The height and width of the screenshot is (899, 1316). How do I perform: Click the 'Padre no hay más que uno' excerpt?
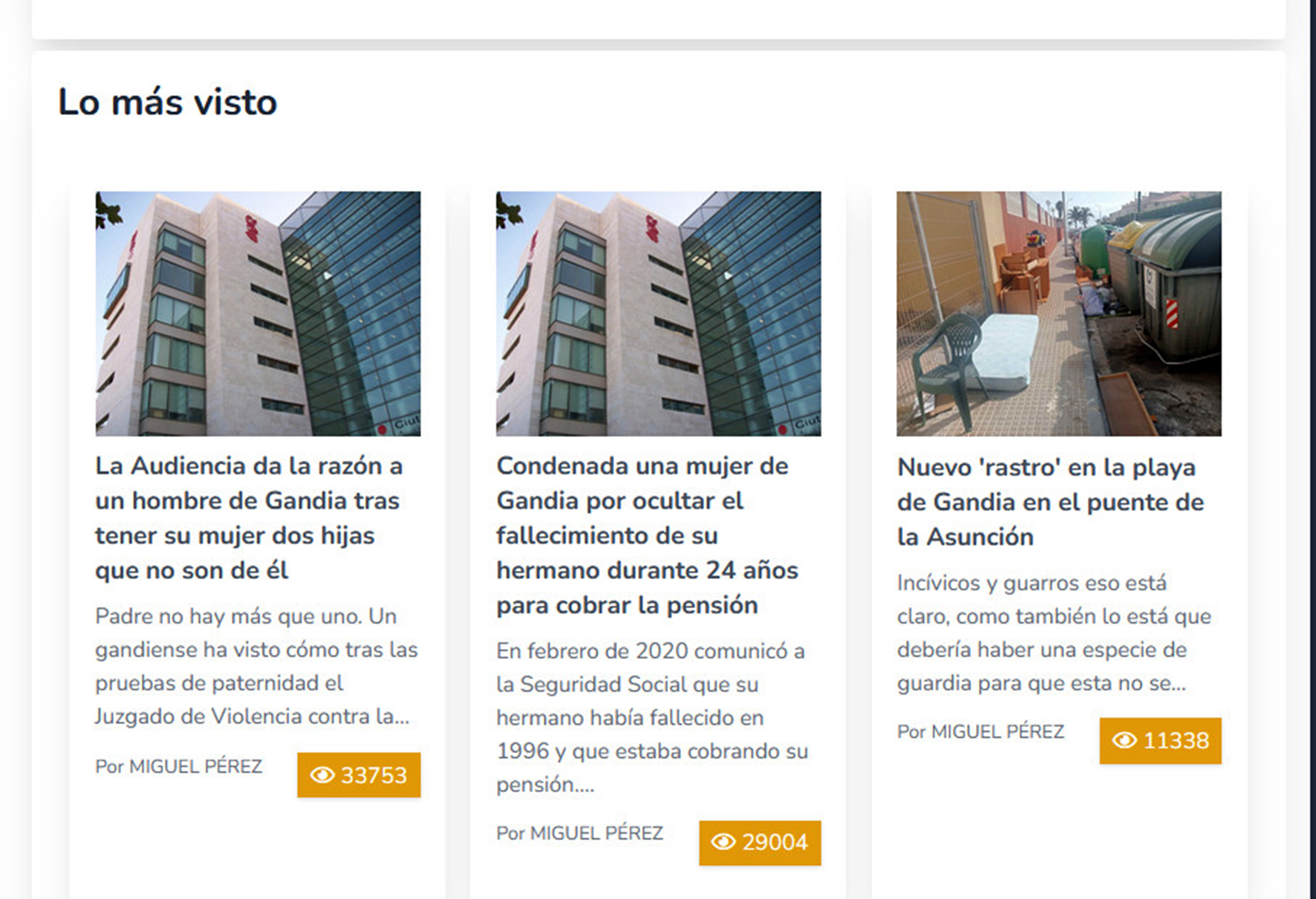click(256, 666)
